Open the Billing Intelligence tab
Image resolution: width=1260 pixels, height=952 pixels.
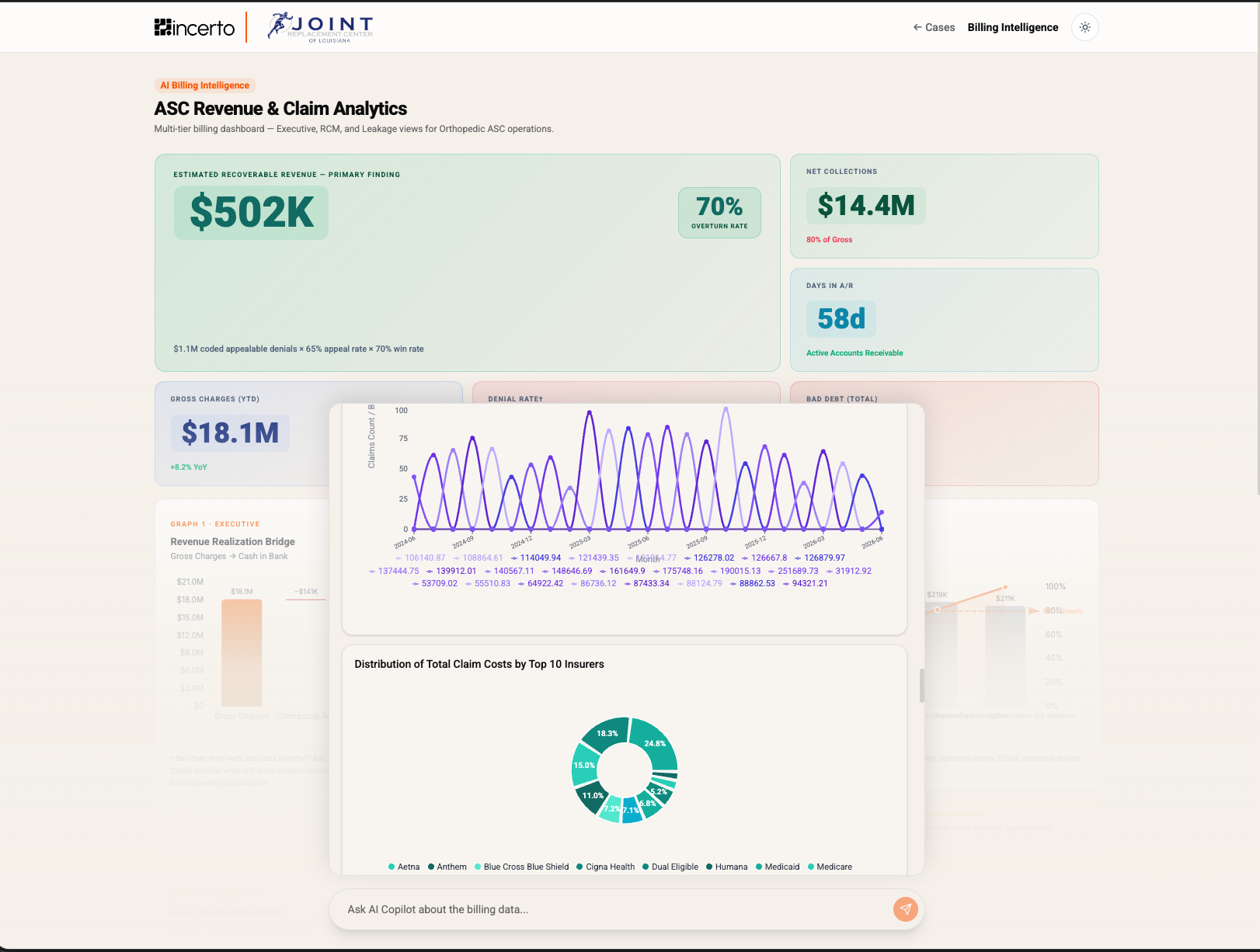[x=1013, y=27]
